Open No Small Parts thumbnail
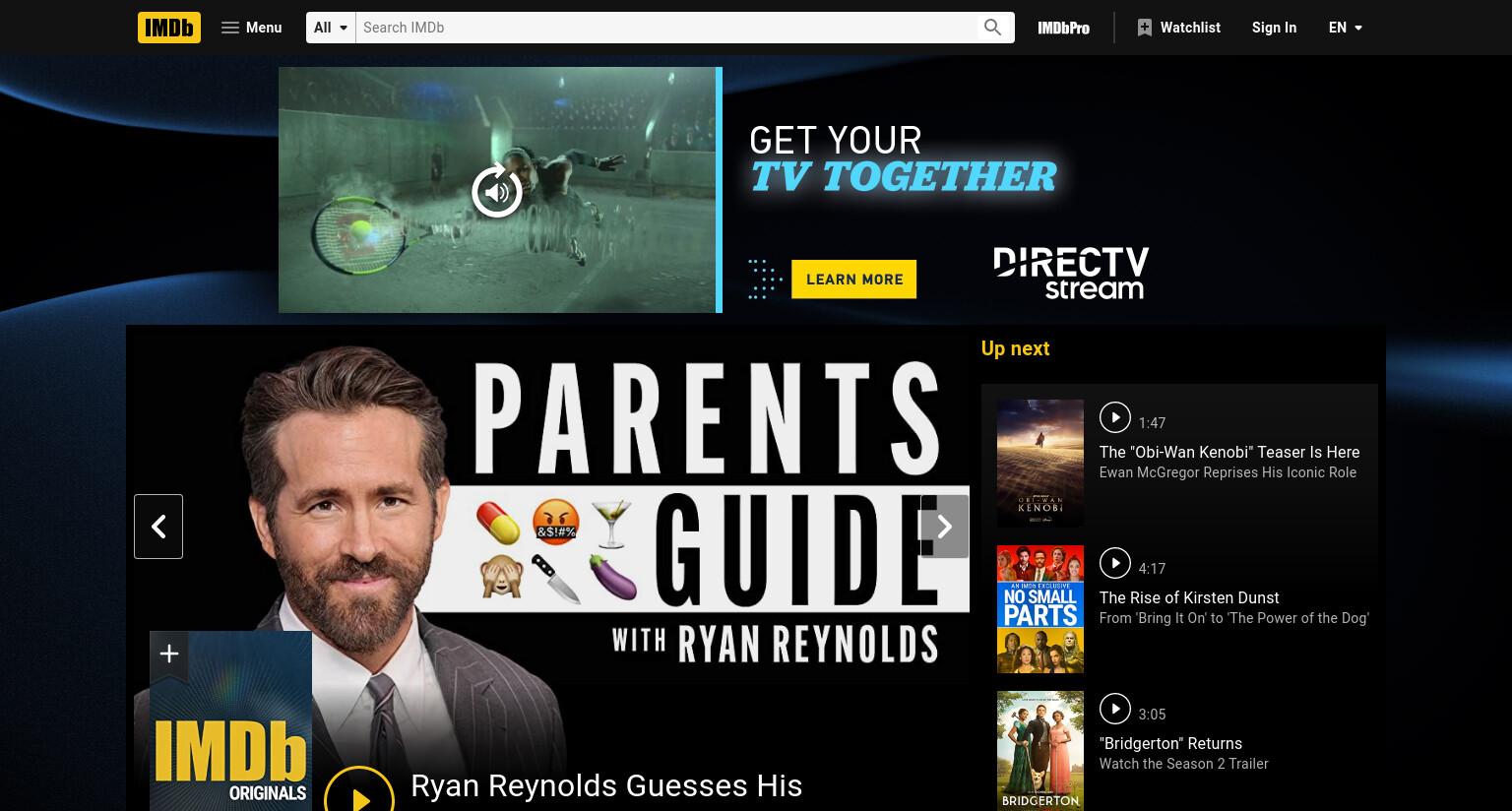The height and width of the screenshot is (811, 1512). tap(1040, 609)
